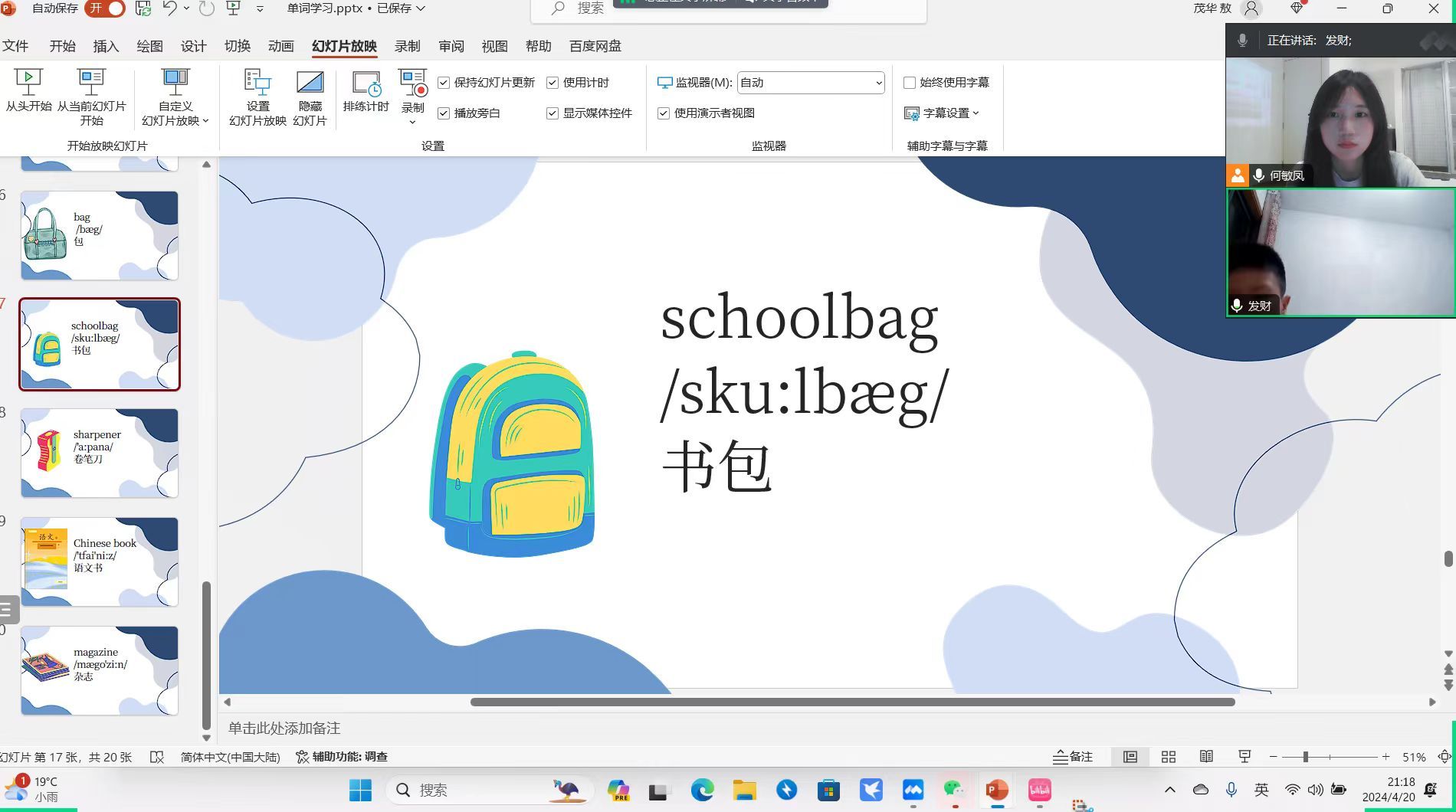Screen dimensions: 1456x812
Task: Switch to 插入 ribbon tab
Action: point(106,46)
